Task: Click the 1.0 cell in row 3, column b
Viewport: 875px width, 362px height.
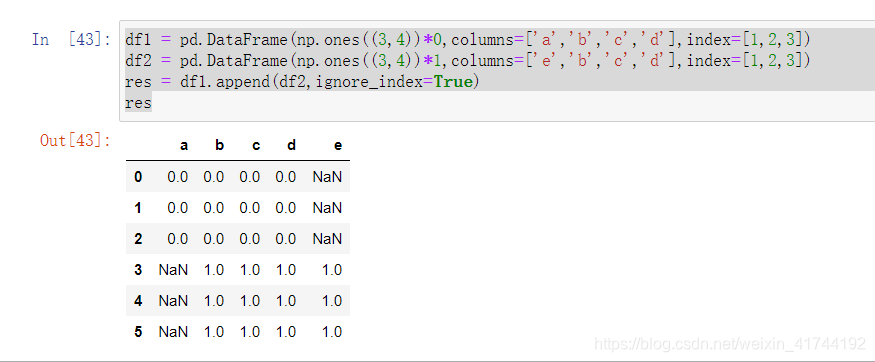Action: [214, 270]
